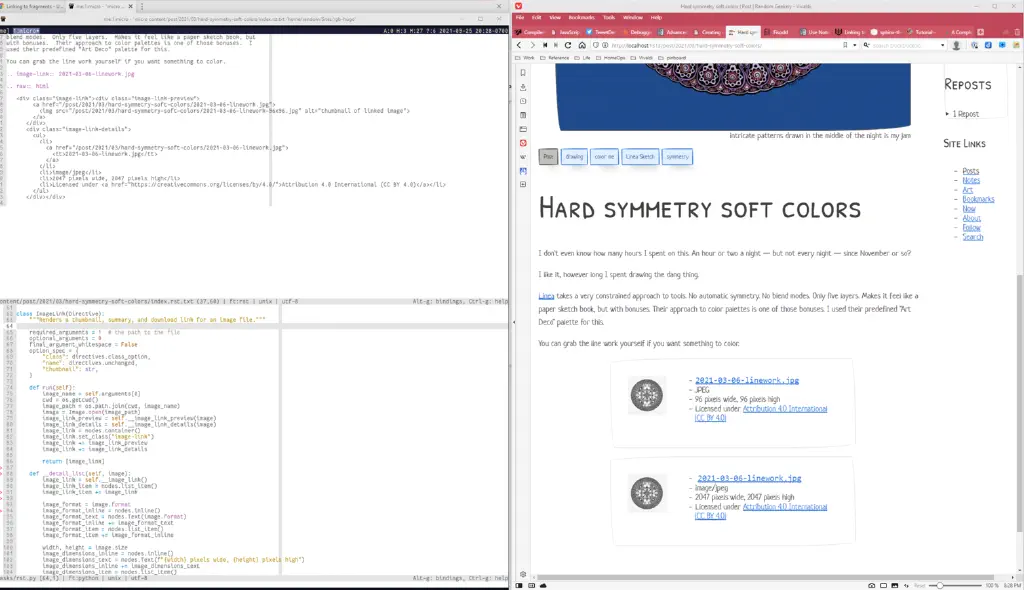
Task: Open the Bookmarks link under Site Links
Action: (x=978, y=199)
